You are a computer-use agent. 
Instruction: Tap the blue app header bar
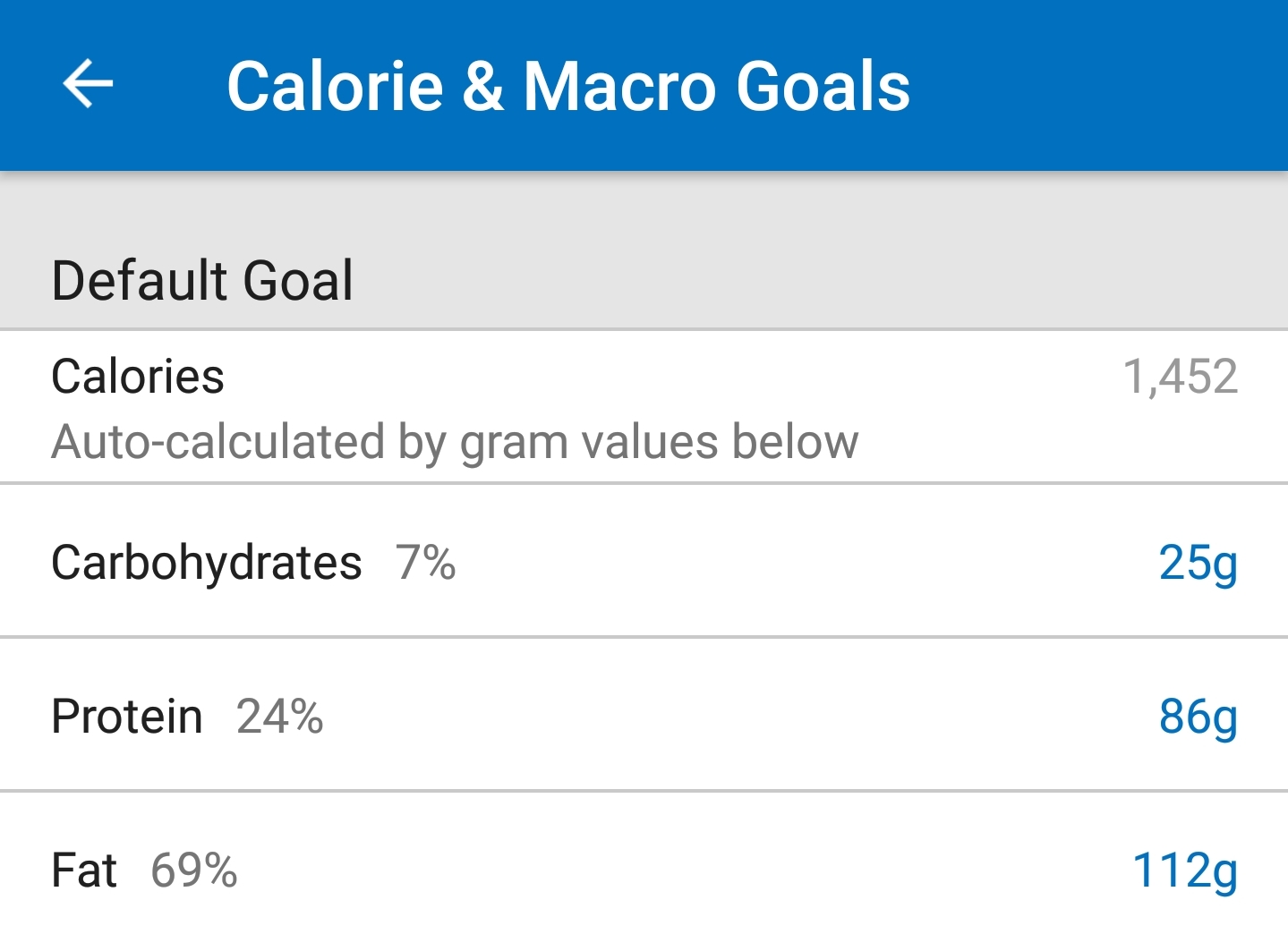point(644,85)
